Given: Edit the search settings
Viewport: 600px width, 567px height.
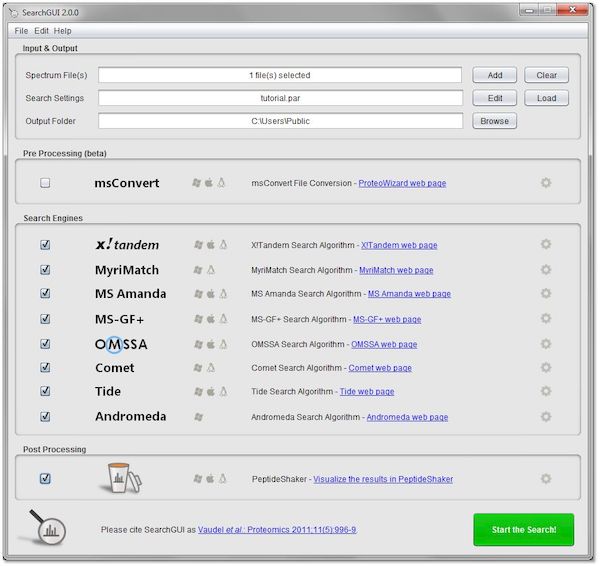Looking at the screenshot, I should click(494, 98).
